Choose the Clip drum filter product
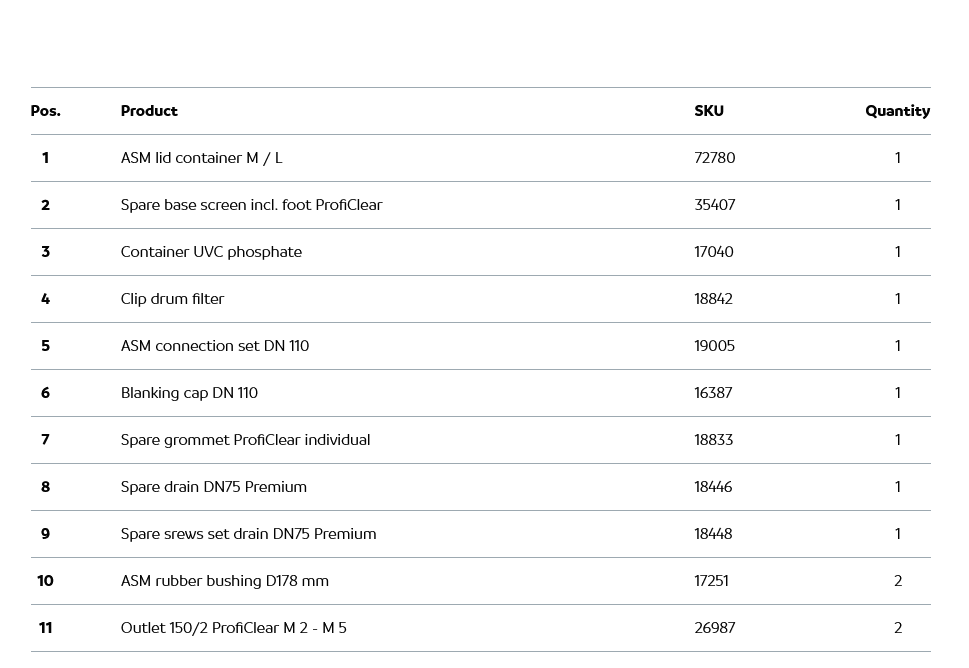The image size is (969, 668). click(172, 299)
